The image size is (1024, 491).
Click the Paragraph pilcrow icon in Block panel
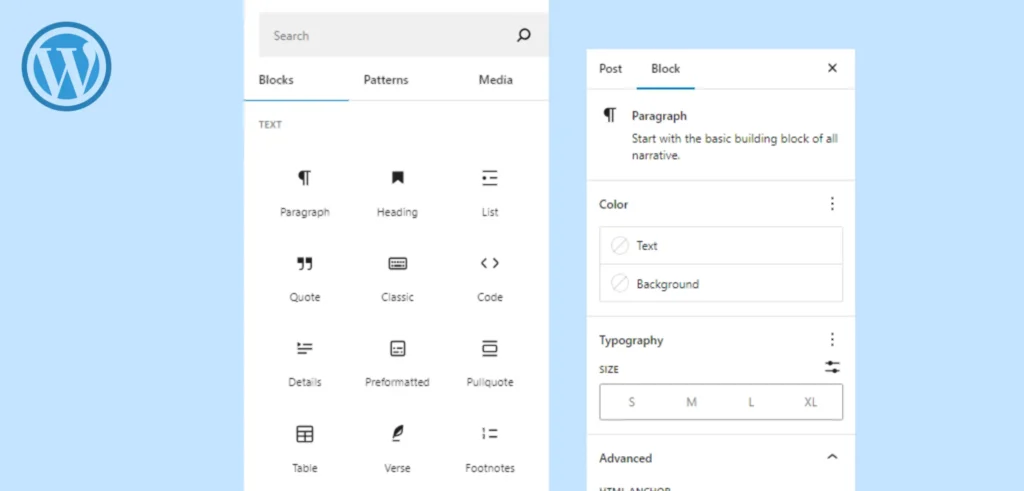point(609,116)
